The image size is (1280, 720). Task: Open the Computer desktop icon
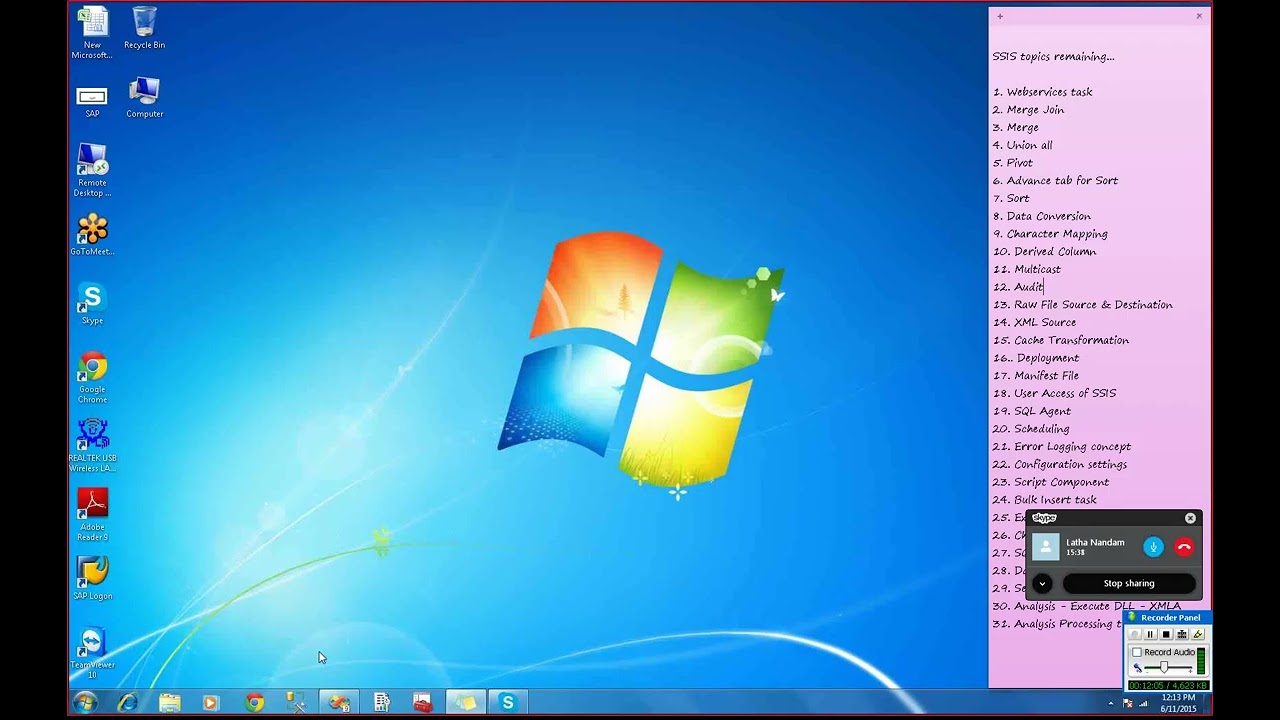pyautogui.click(x=144, y=97)
